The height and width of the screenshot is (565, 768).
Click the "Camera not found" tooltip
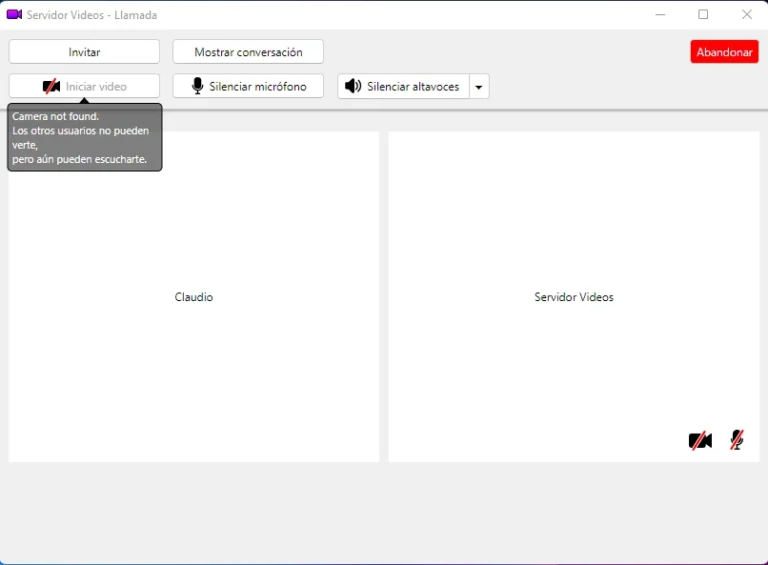84,138
